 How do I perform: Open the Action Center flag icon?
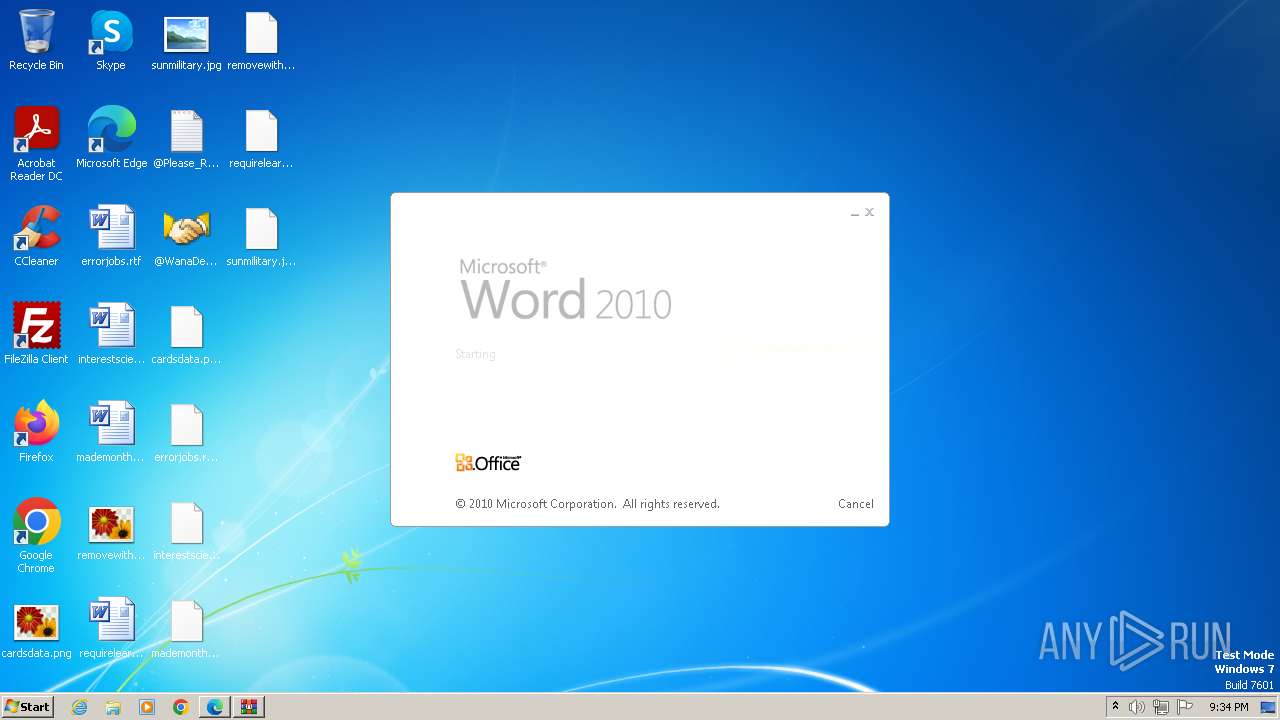point(1185,707)
